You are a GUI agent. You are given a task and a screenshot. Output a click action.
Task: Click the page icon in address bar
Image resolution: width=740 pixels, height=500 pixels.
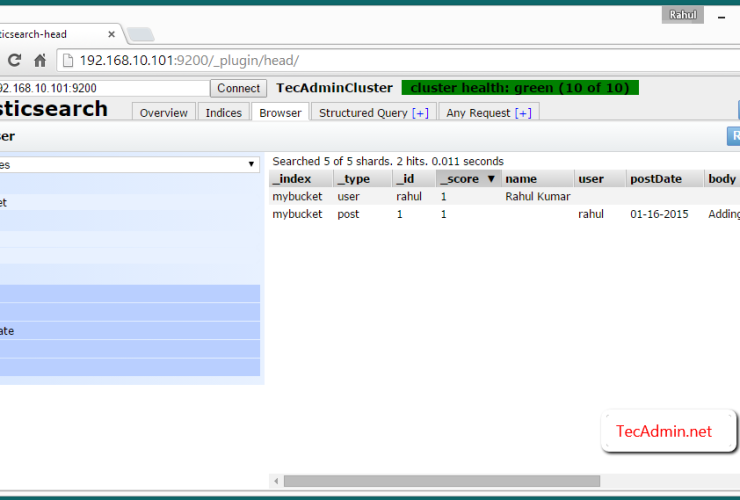69,60
